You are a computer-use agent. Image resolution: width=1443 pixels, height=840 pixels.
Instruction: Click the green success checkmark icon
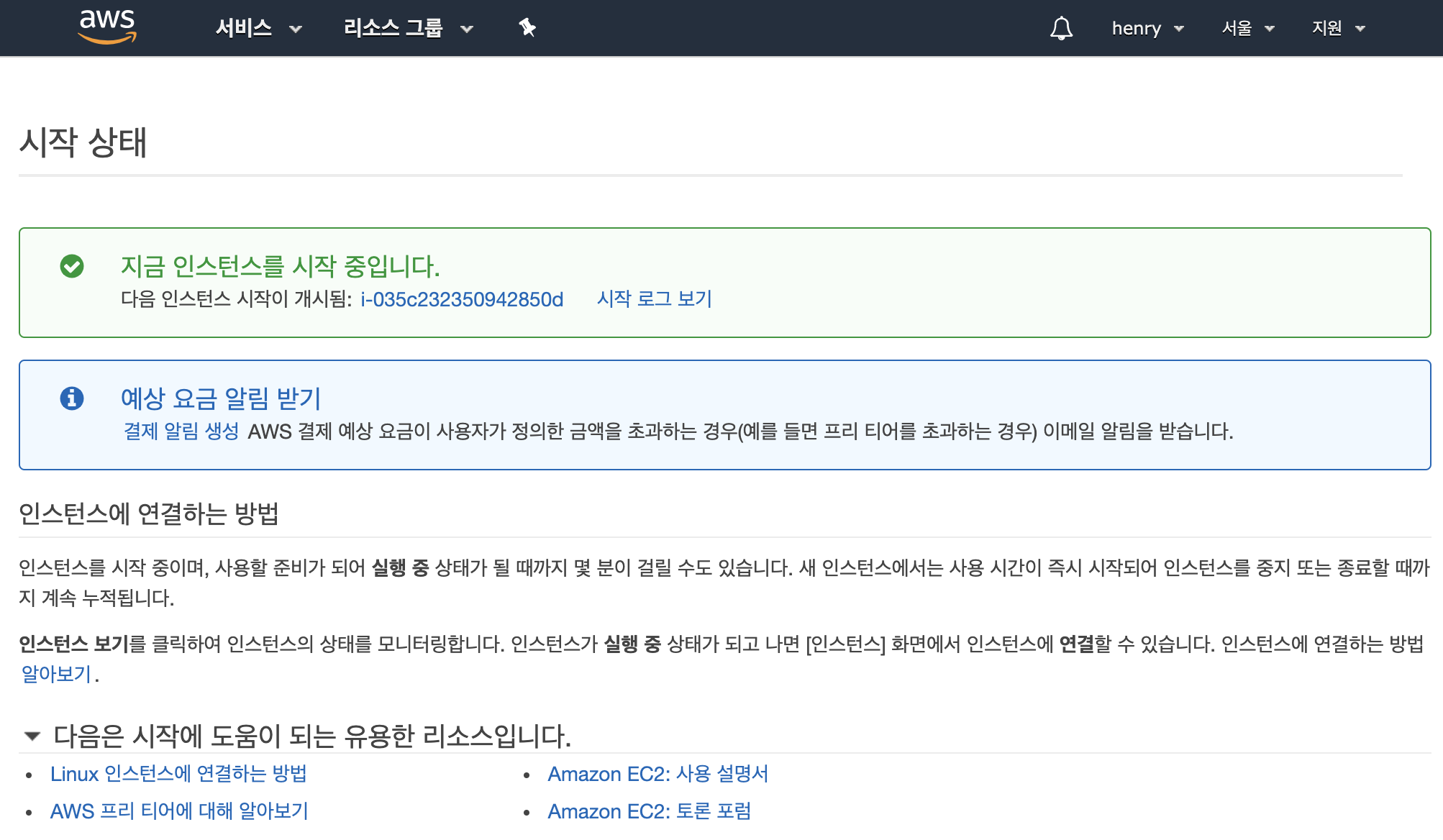point(72,266)
